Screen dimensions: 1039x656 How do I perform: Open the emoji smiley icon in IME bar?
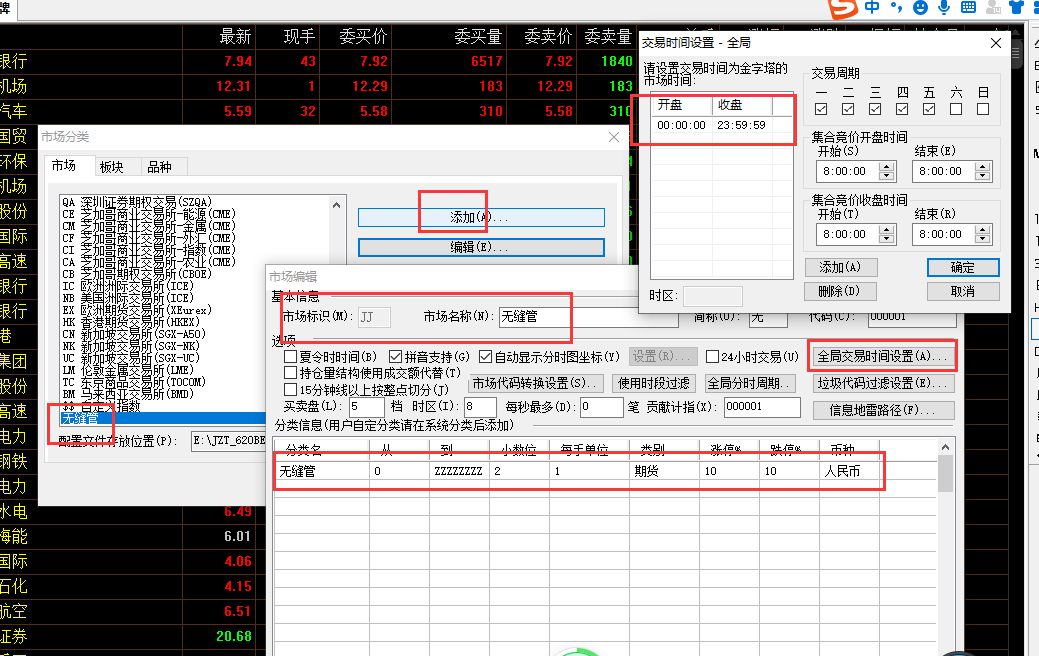(920, 7)
